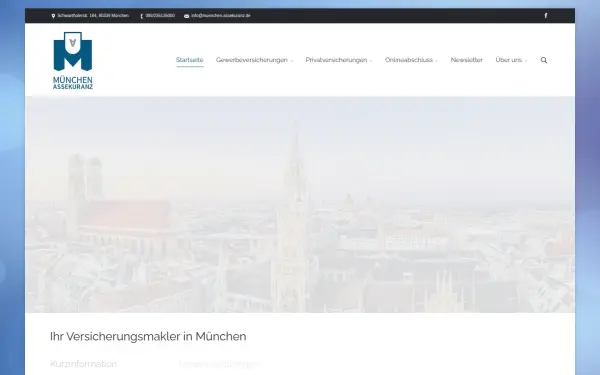Click the location pin icon in top bar
Screen dimensions: 600x375
pyautogui.click(x=53, y=16)
